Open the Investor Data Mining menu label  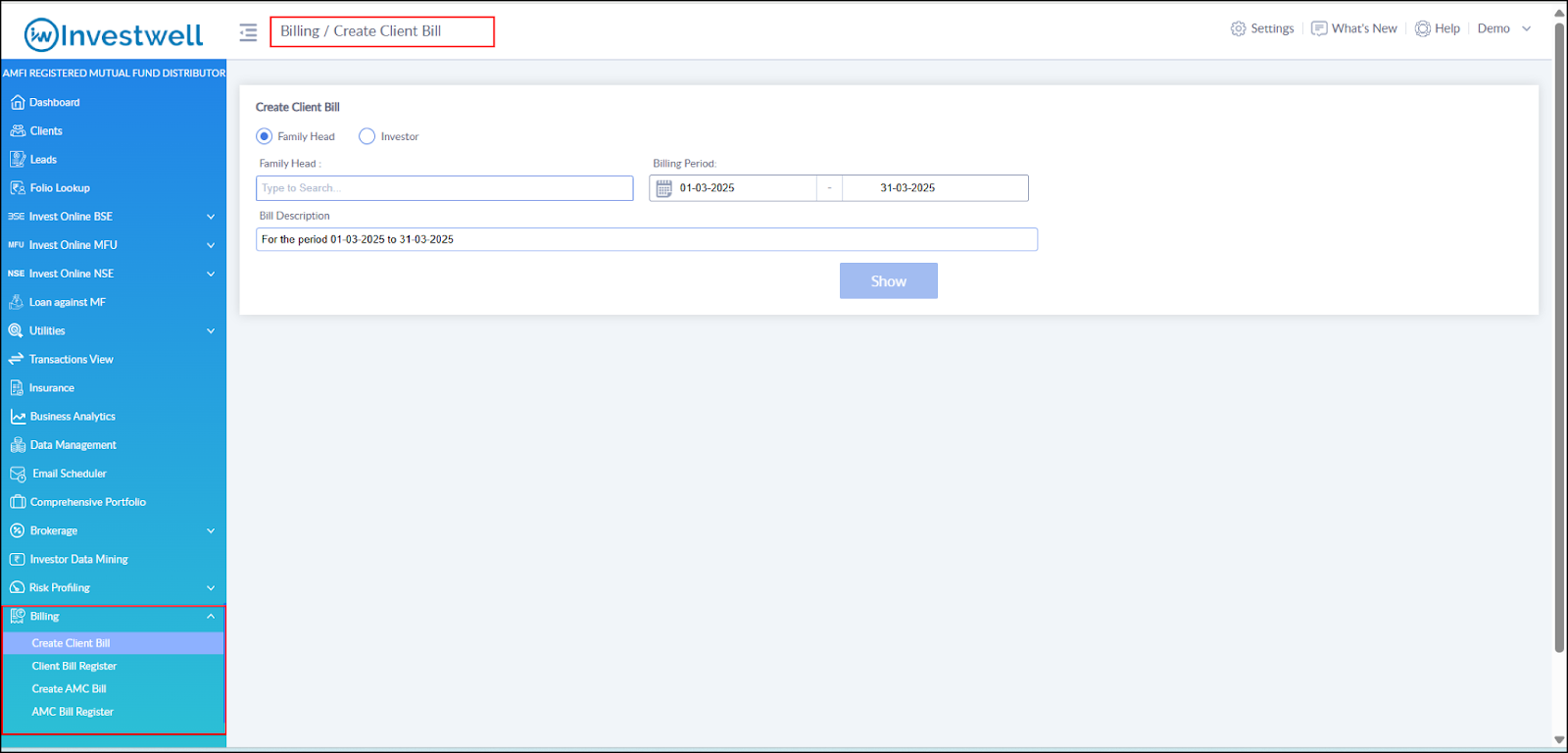pos(79,559)
